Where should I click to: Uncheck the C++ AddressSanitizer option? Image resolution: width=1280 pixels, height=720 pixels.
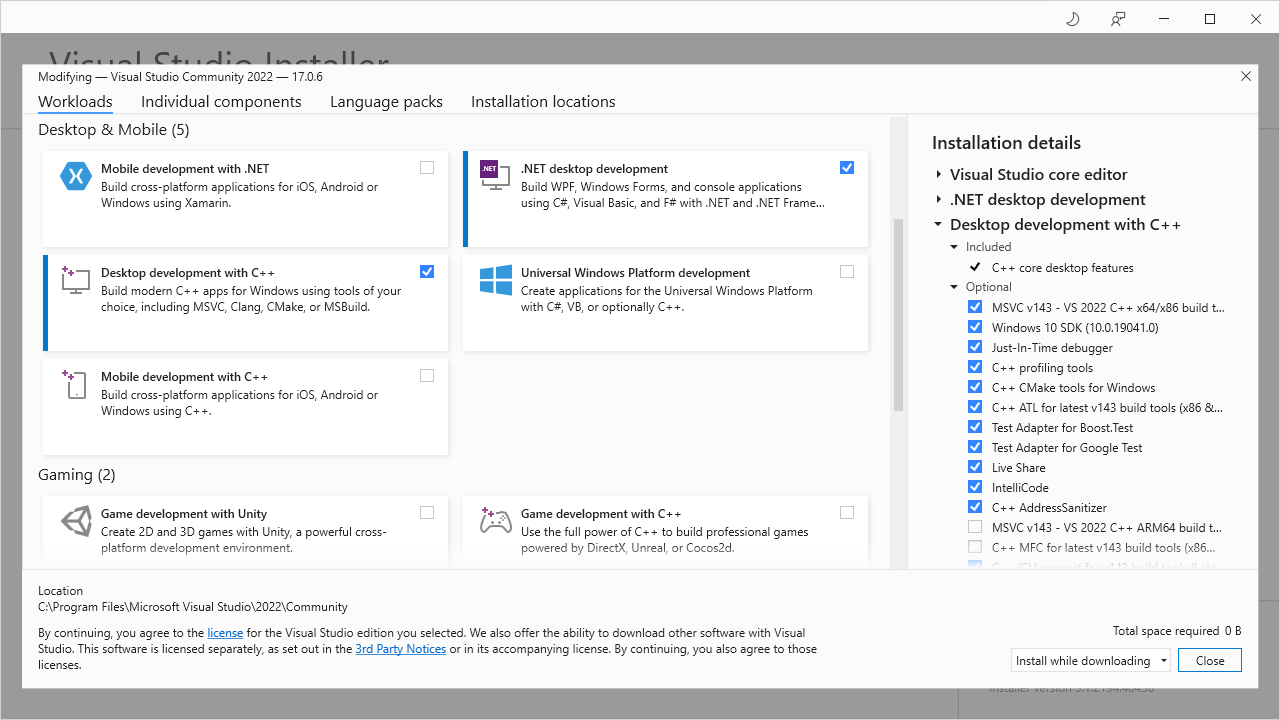[975, 507]
